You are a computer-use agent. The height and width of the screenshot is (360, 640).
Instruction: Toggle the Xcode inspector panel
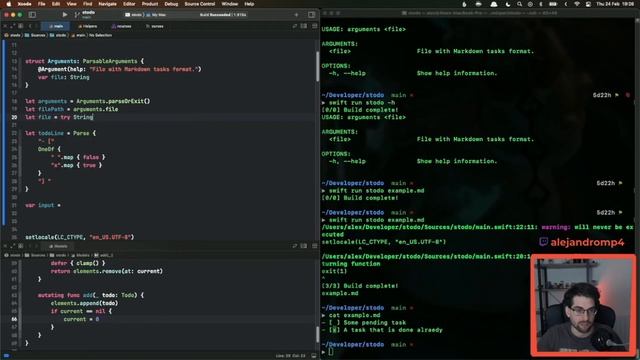[311, 15]
